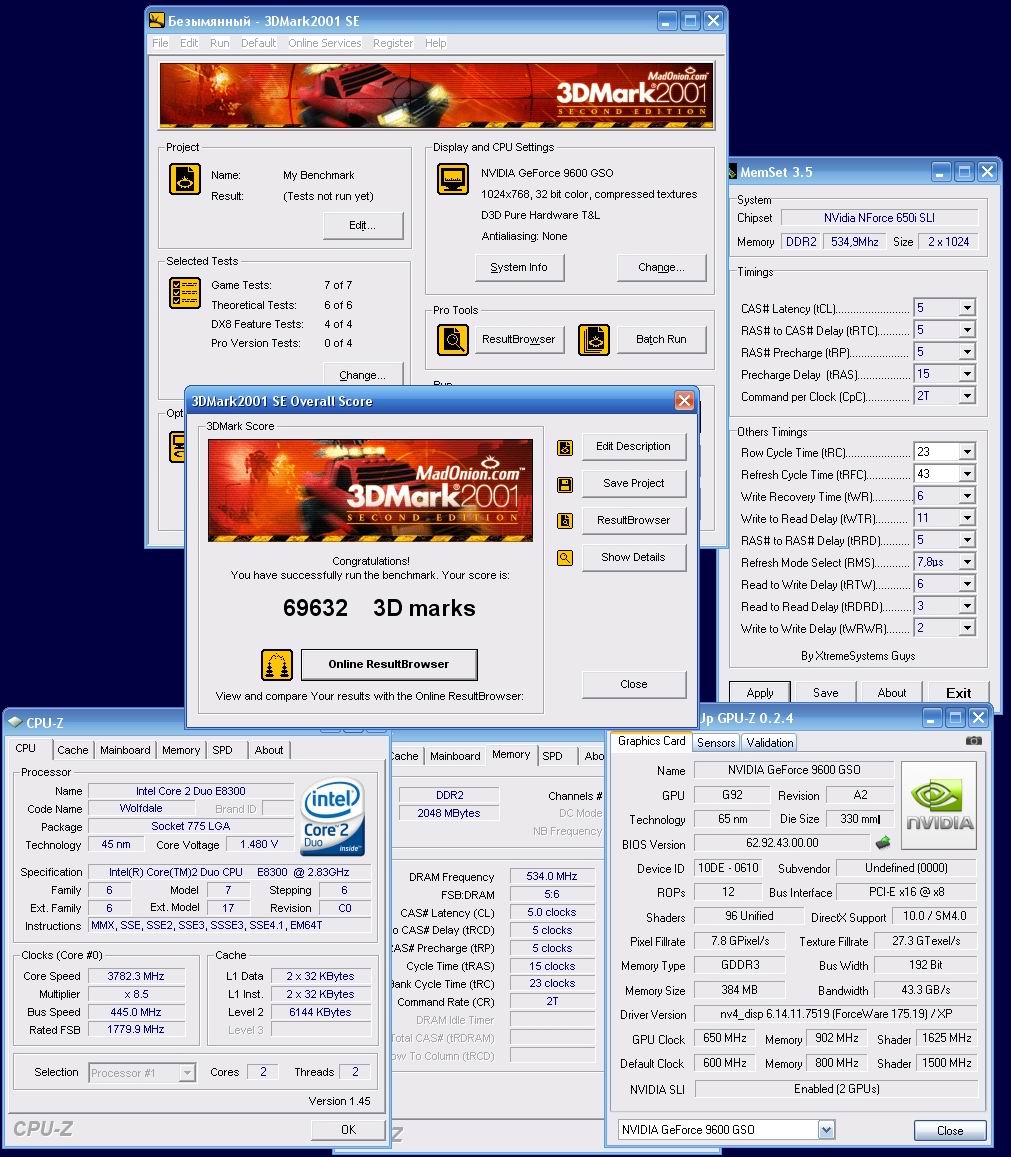The width and height of the screenshot is (1011, 1157).
Task: Click OK button in CPU-Z
Action: click(x=348, y=1129)
